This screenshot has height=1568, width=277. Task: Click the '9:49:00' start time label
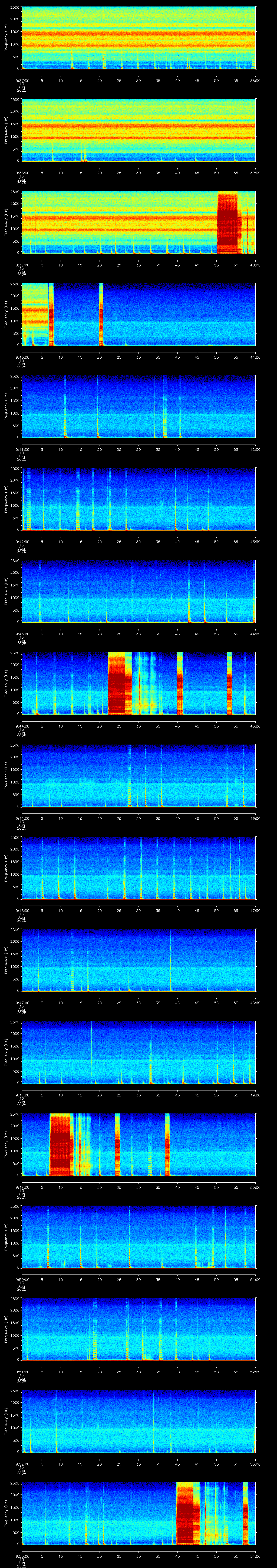coord(22,1187)
